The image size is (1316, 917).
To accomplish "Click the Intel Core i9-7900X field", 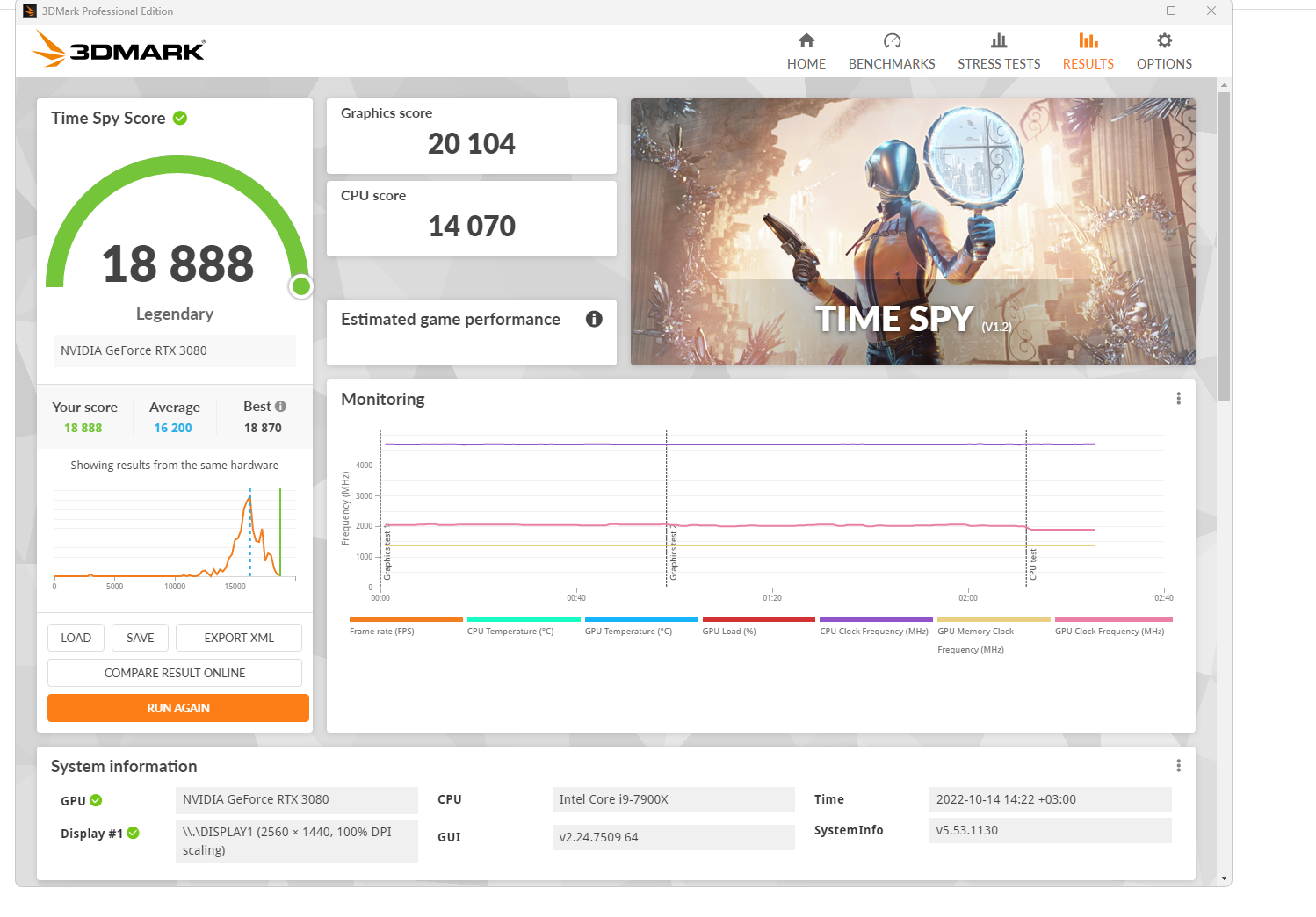I will click(674, 799).
